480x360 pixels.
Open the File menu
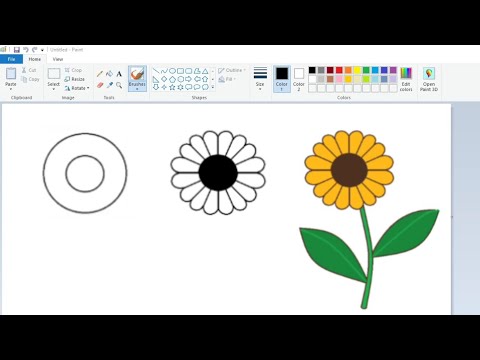(x=11, y=59)
